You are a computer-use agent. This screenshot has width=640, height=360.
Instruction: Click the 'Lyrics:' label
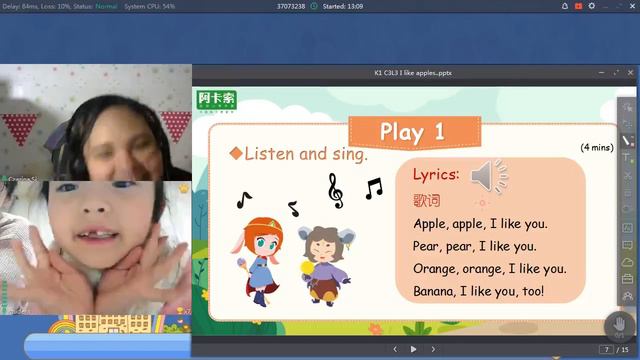click(436, 175)
